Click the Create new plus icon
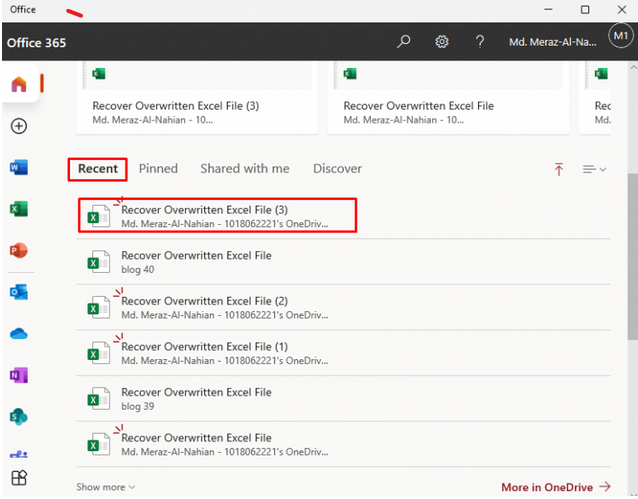The height and width of the screenshot is (499, 638). coord(19,126)
